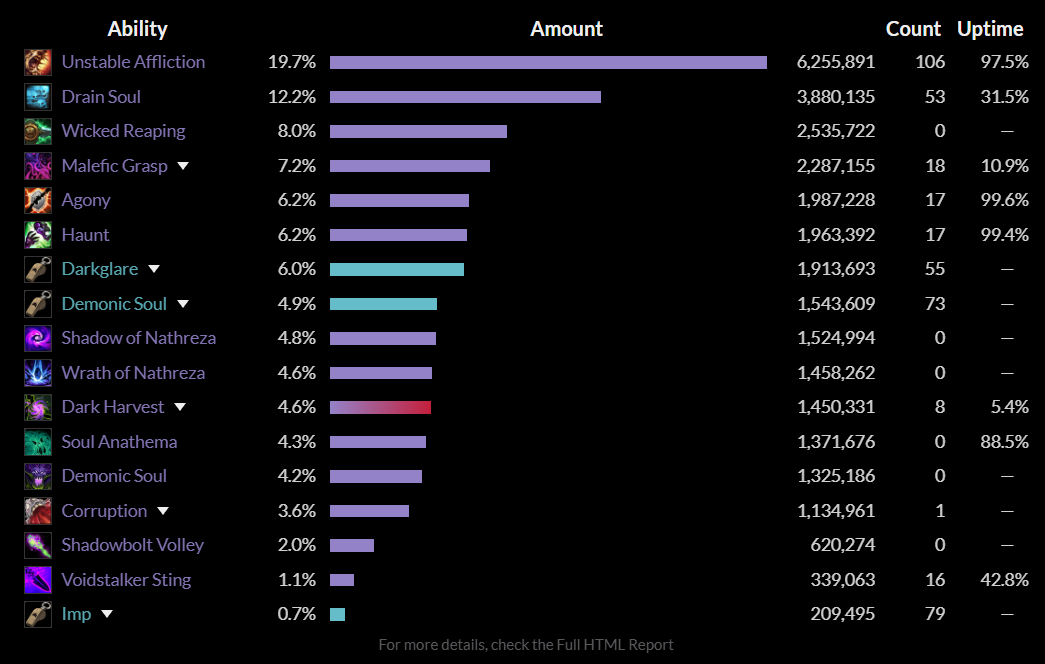Expand the Corruption breakdown arrow
The image size is (1045, 664).
(x=163, y=511)
